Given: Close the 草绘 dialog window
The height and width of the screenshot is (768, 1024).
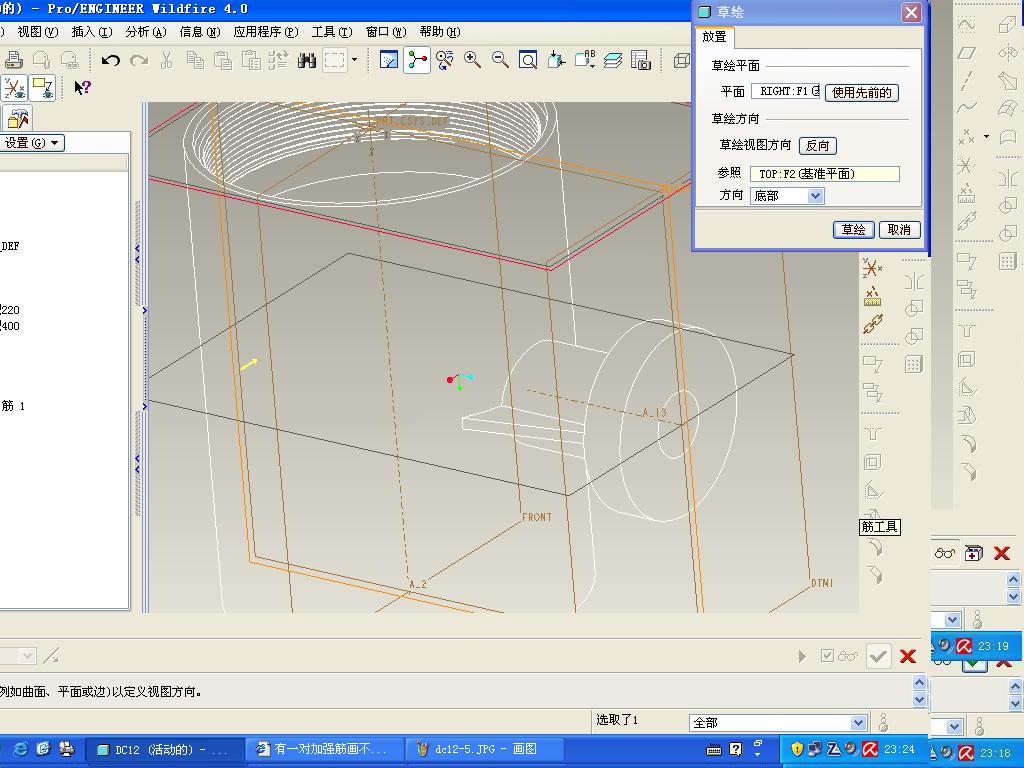Looking at the screenshot, I should tap(911, 12).
